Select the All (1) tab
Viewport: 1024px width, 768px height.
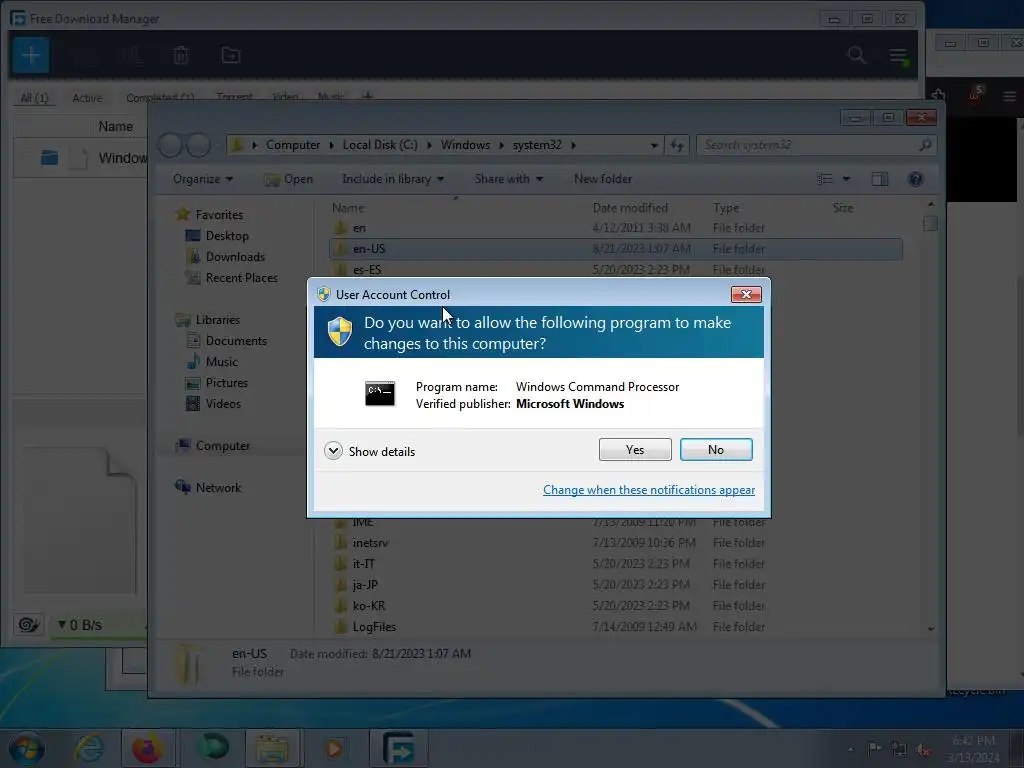tap(34, 98)
